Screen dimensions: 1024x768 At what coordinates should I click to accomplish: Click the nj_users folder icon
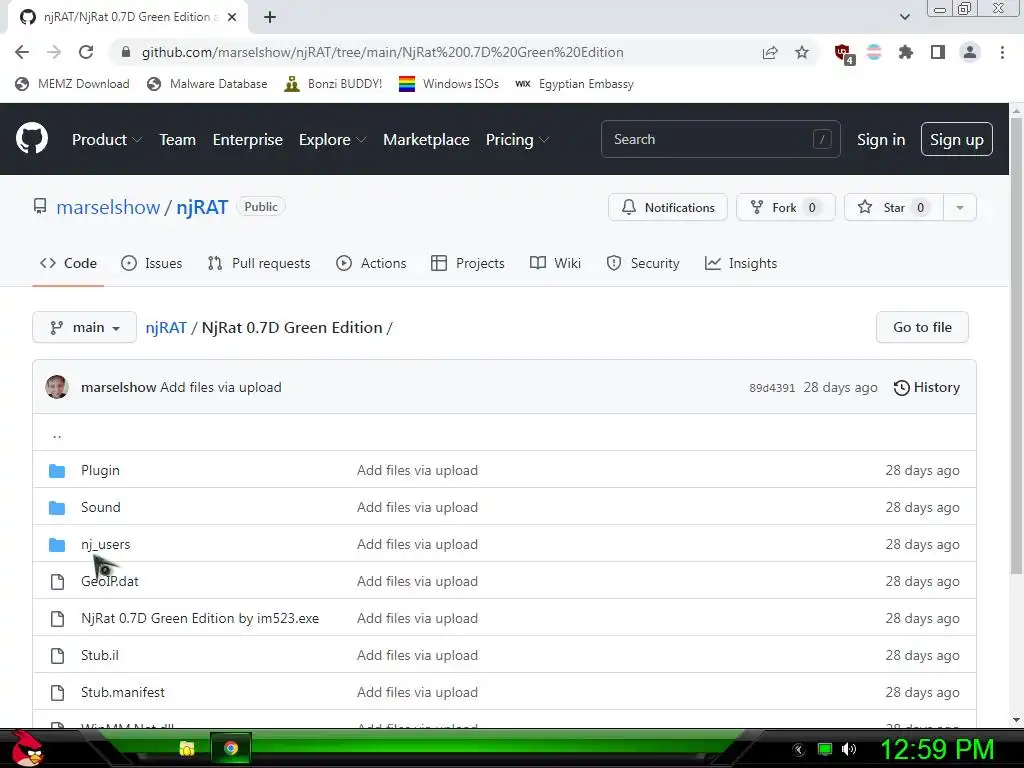point(57,545)
